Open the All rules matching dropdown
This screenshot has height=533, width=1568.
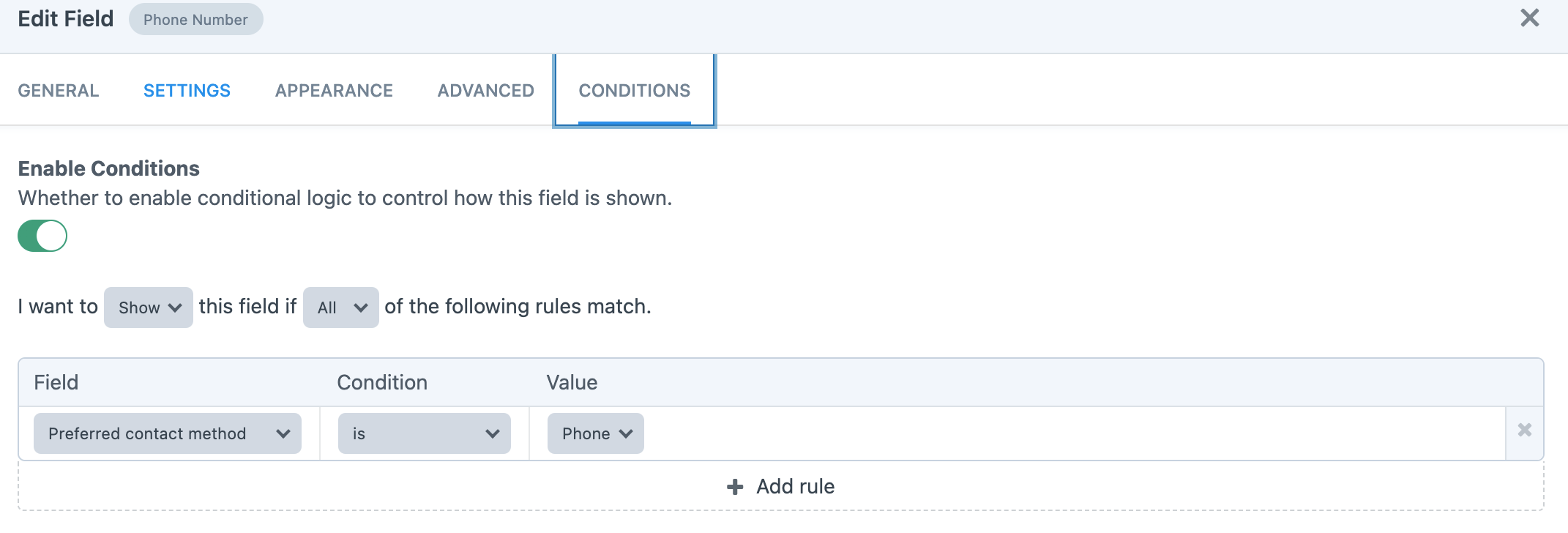(340, 307)
